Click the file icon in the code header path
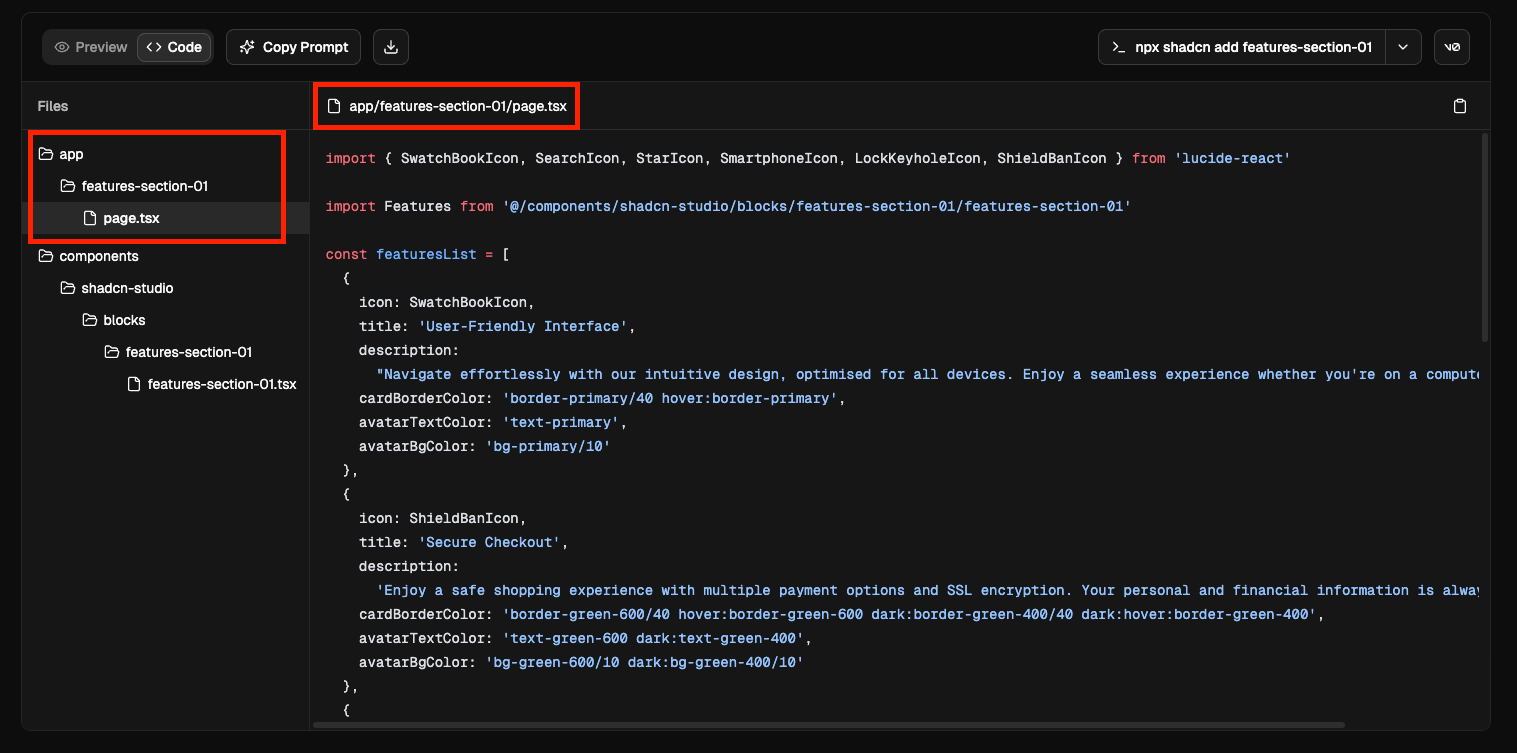The image size is (1517, 753). coord(335,106)
